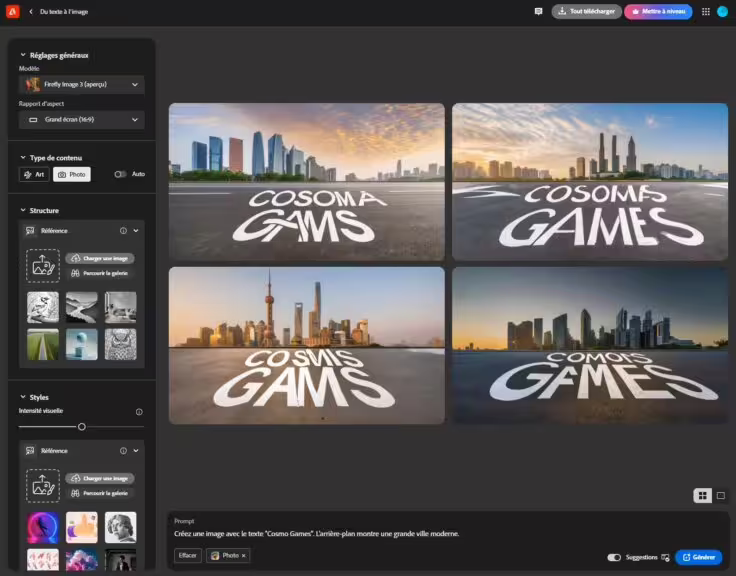Open the Modèle Firefly Image 3 dropdown
Screen dimensions: 736x576
(x=82, y=85)
